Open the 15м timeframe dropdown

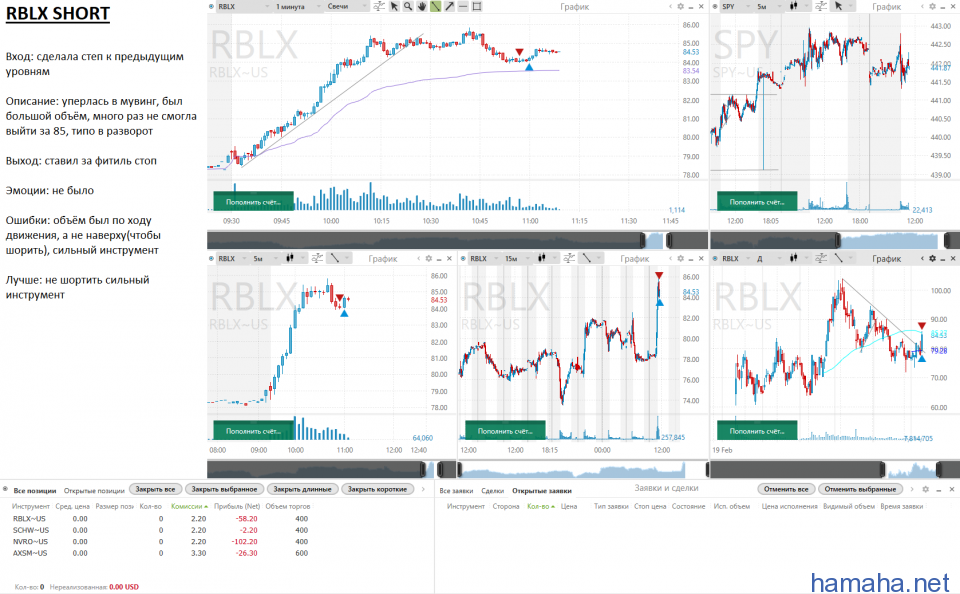[x=516, y=258]
